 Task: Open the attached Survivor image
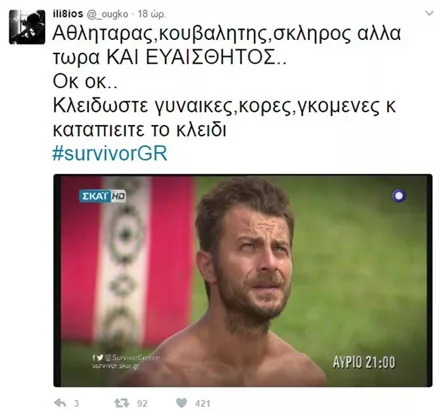click(243, 280)
